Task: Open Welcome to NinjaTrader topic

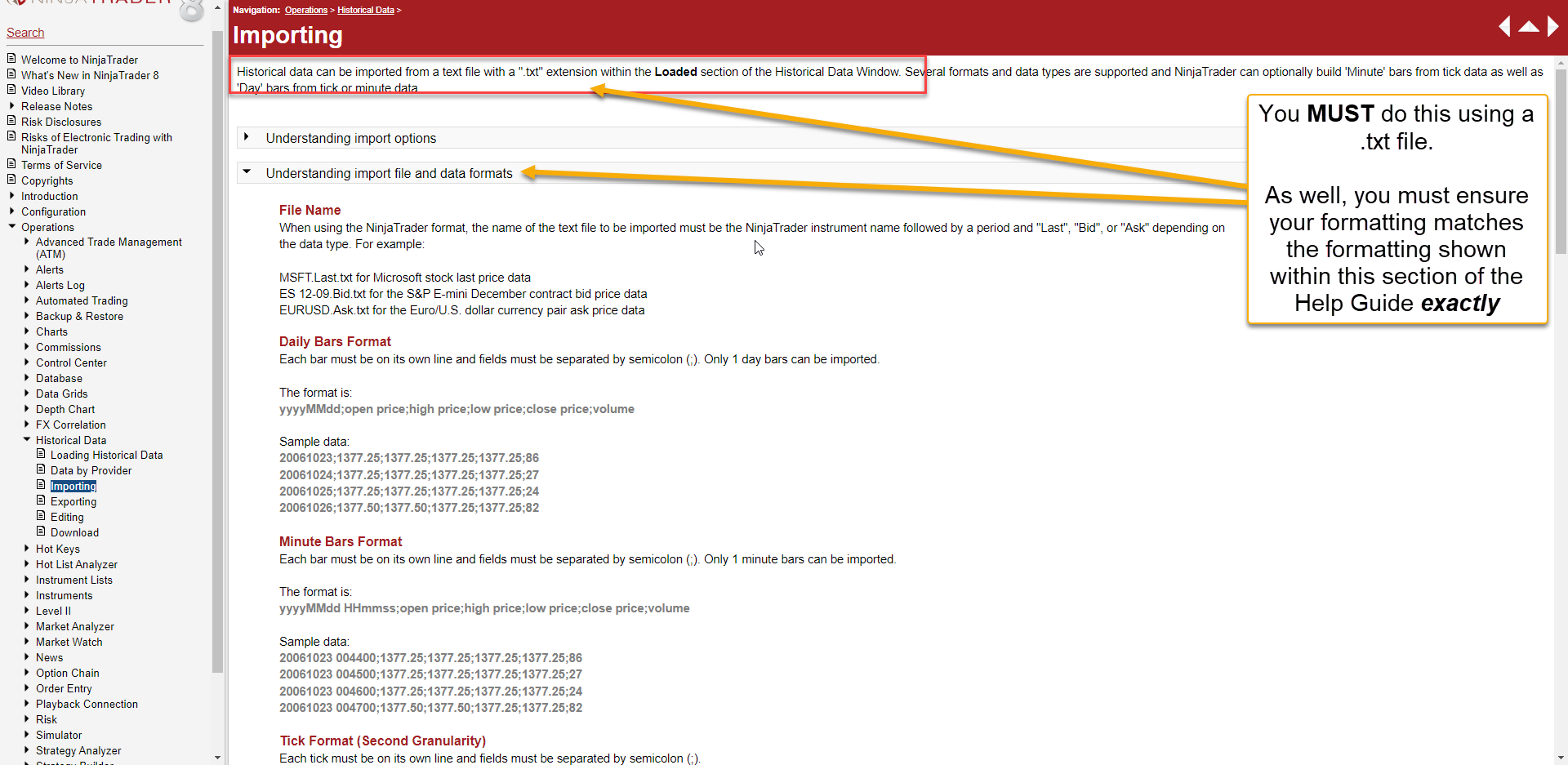Action: (x=79, y=60)
